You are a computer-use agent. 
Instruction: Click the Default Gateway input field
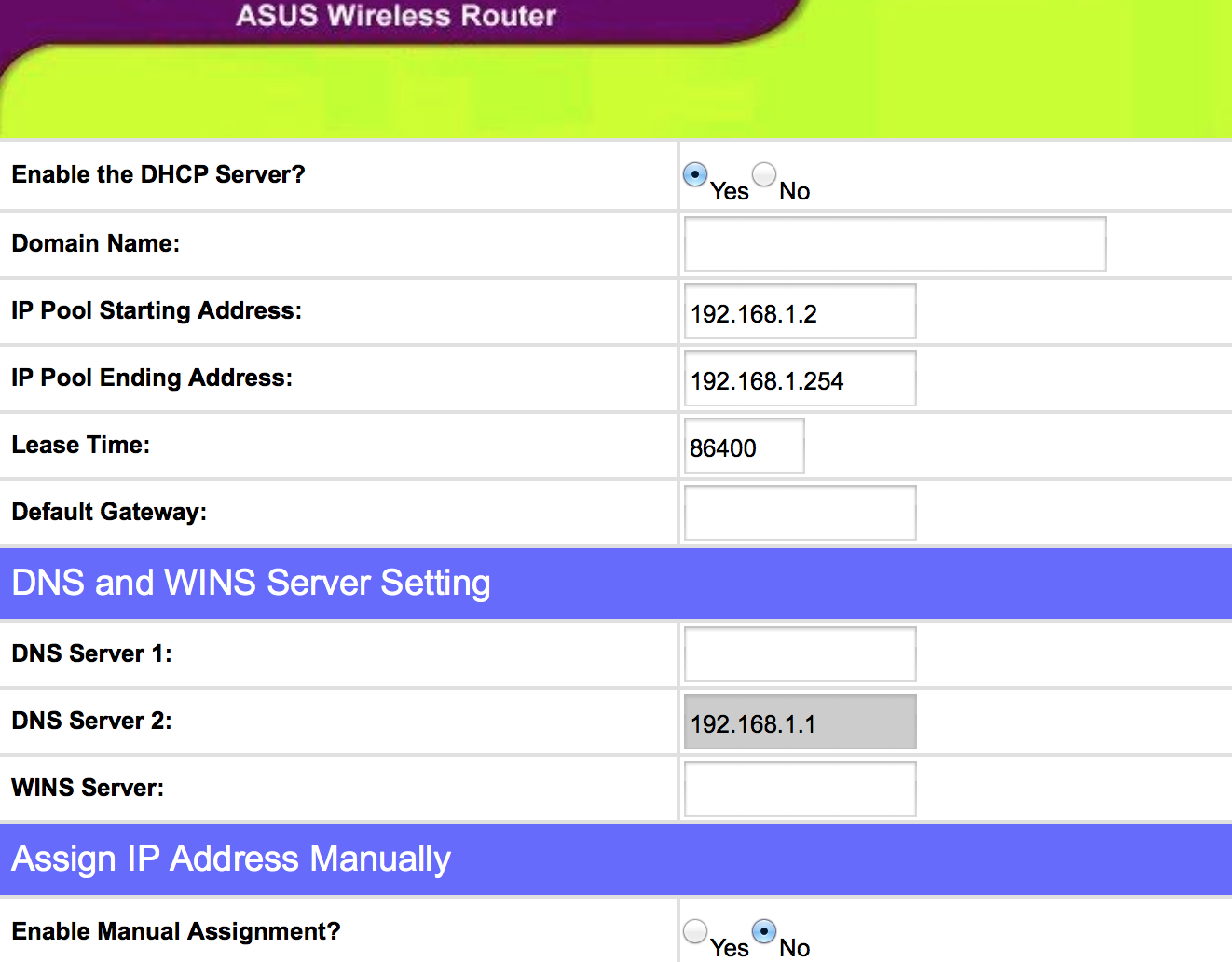pos(800,513)
